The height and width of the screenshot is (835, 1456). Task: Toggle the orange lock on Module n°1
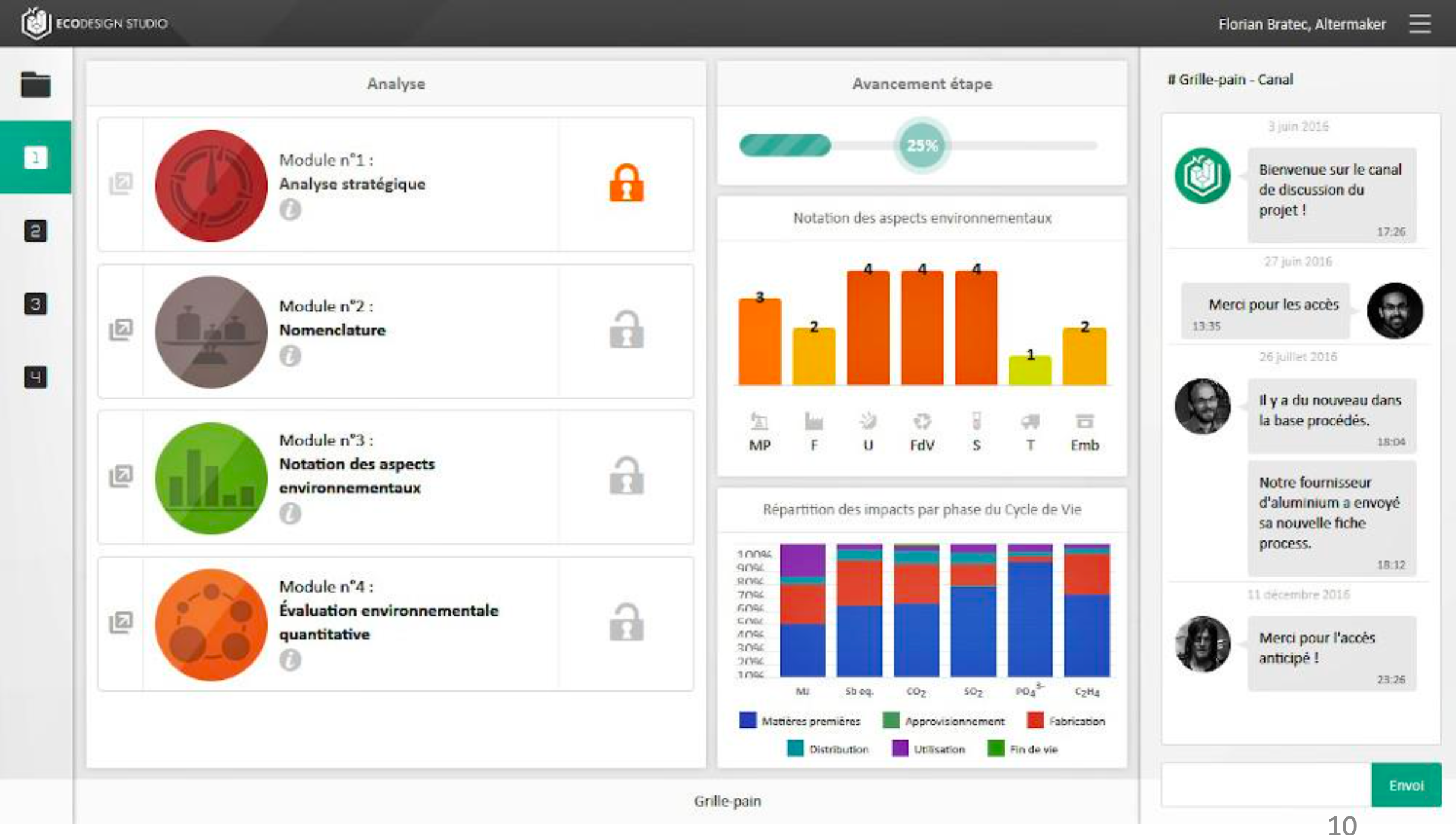pos(626,183)
